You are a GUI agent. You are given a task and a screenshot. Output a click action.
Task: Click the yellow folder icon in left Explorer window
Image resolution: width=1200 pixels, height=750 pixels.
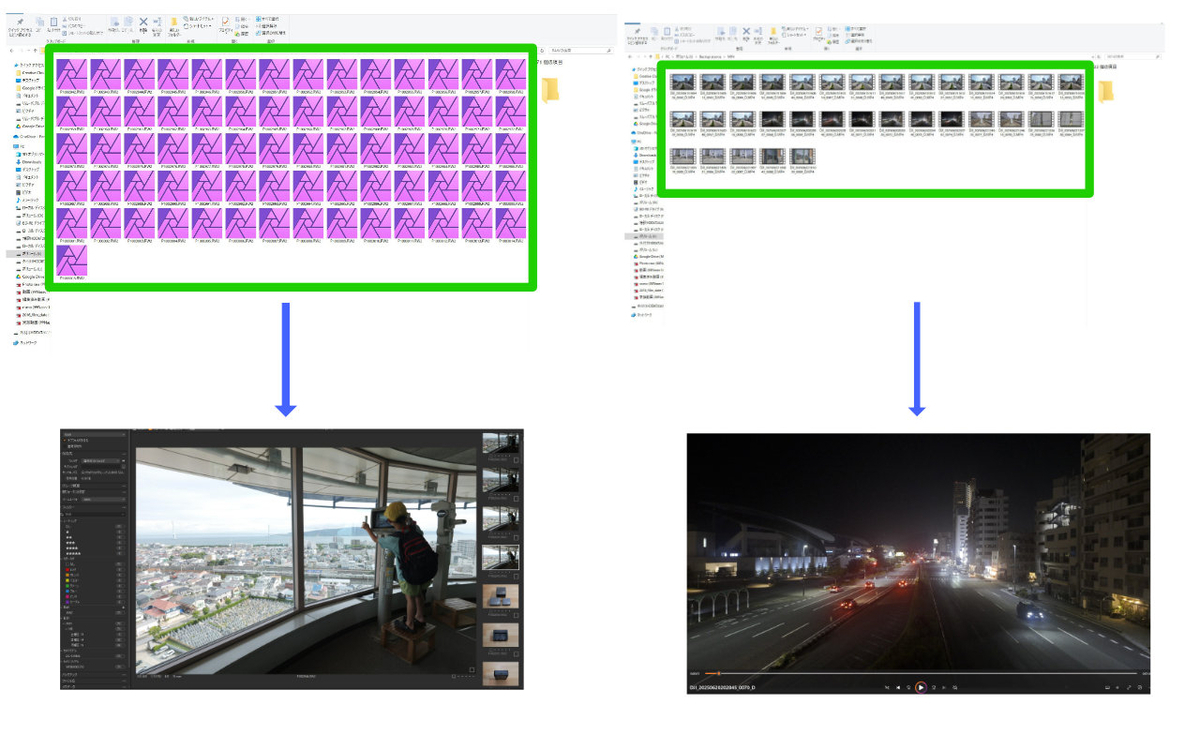551,89
